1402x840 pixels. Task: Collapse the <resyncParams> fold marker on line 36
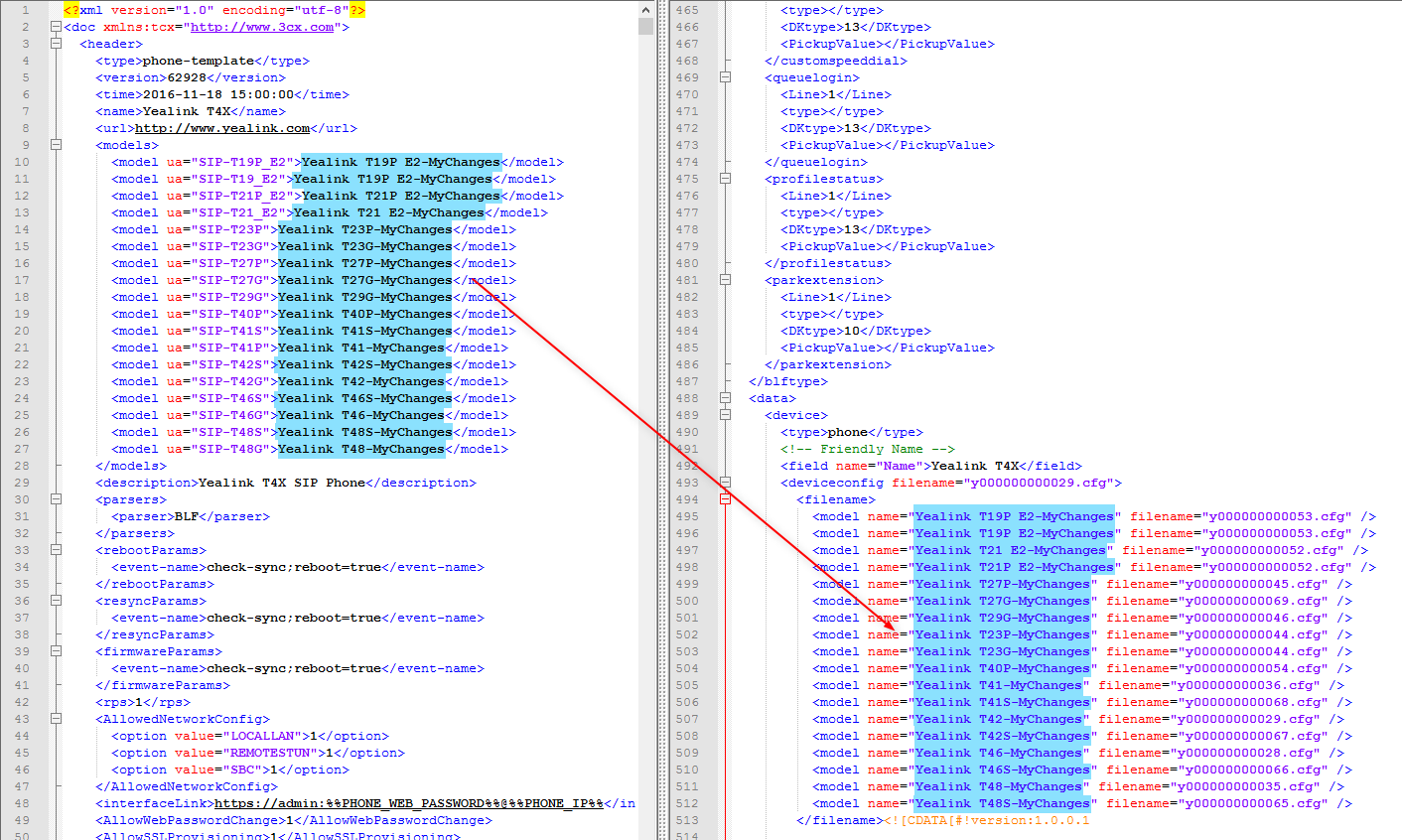(x=56, y=601)
